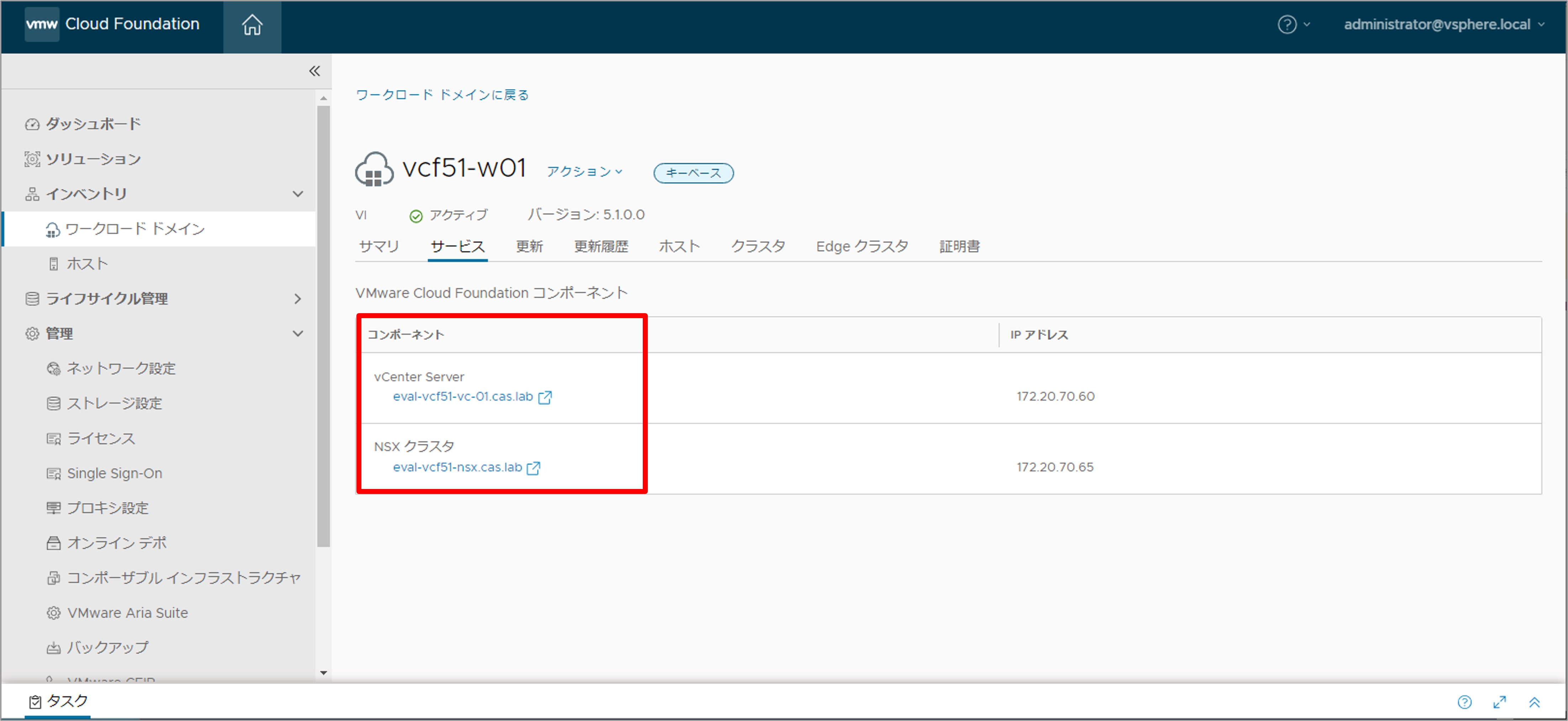
Task: Click the Solutions icon in sidebar
Action: coord(32,159)
